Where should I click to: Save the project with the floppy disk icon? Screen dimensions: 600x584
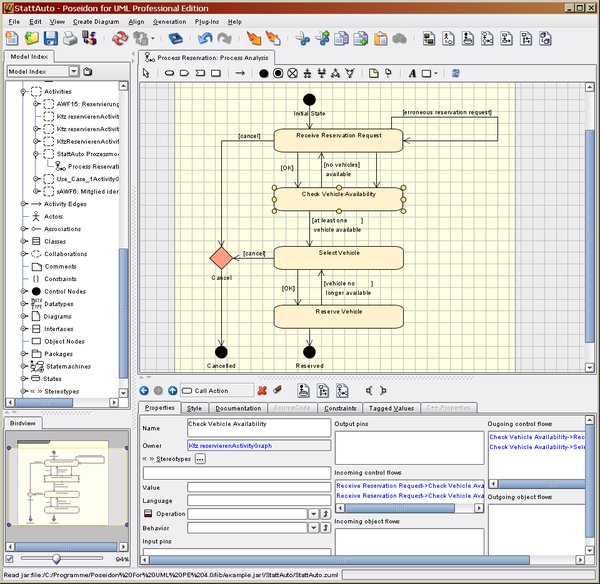51,38
